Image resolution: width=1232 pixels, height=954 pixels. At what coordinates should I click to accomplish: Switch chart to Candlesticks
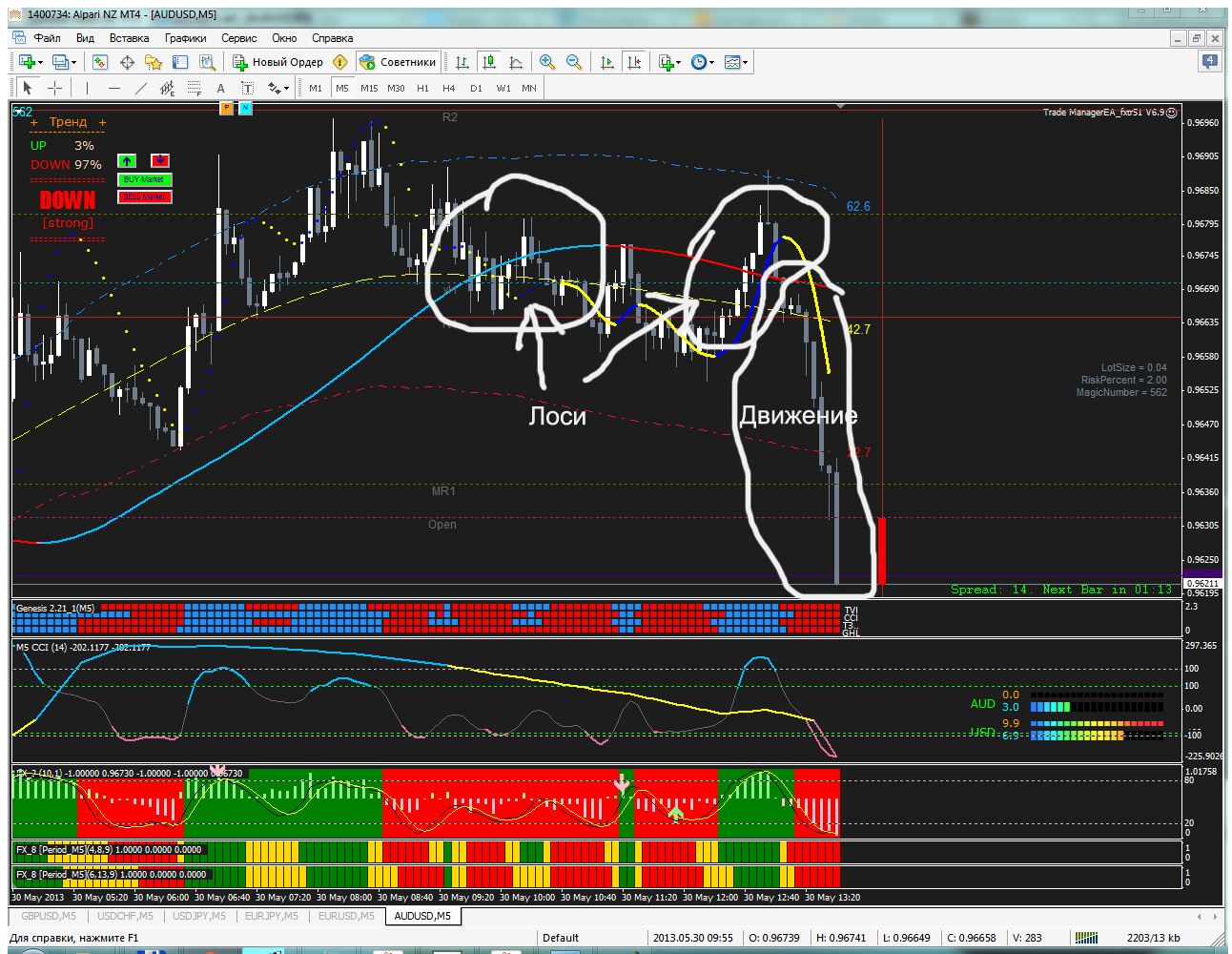[x=489, y=62]
